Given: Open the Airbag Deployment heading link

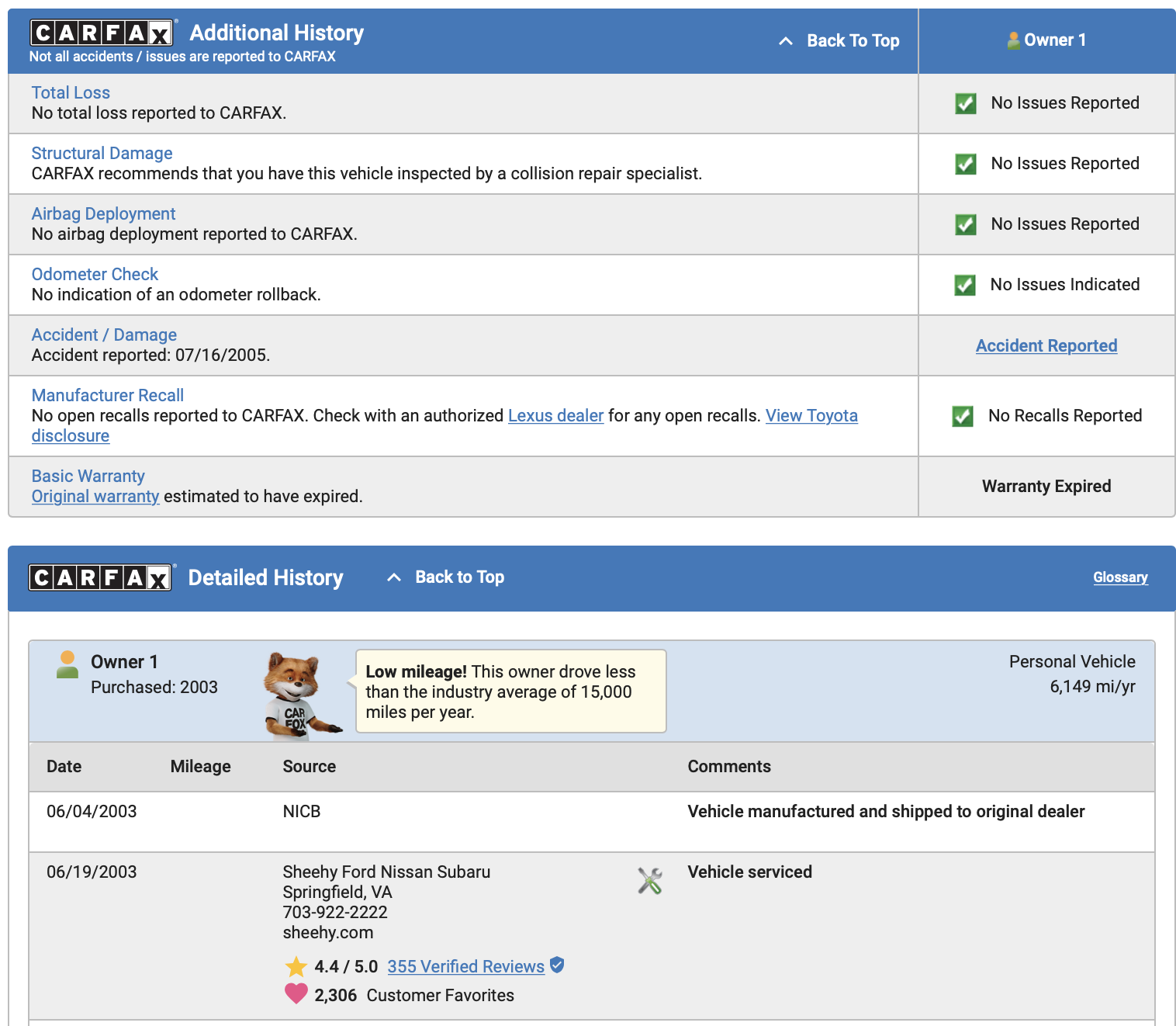Looking at the screenshot, I should (x=103, y=213).
